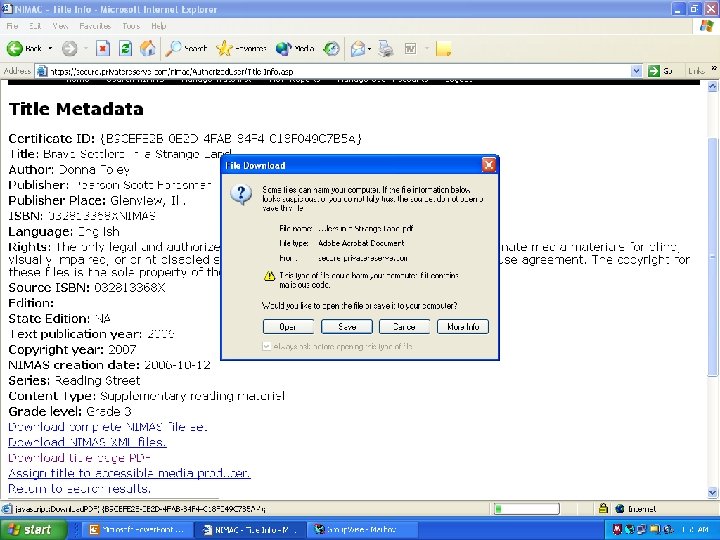The image size is (720, 540).
Task: Click 'Adobe Acrobat Document' file type text
Action: [361, 243]
